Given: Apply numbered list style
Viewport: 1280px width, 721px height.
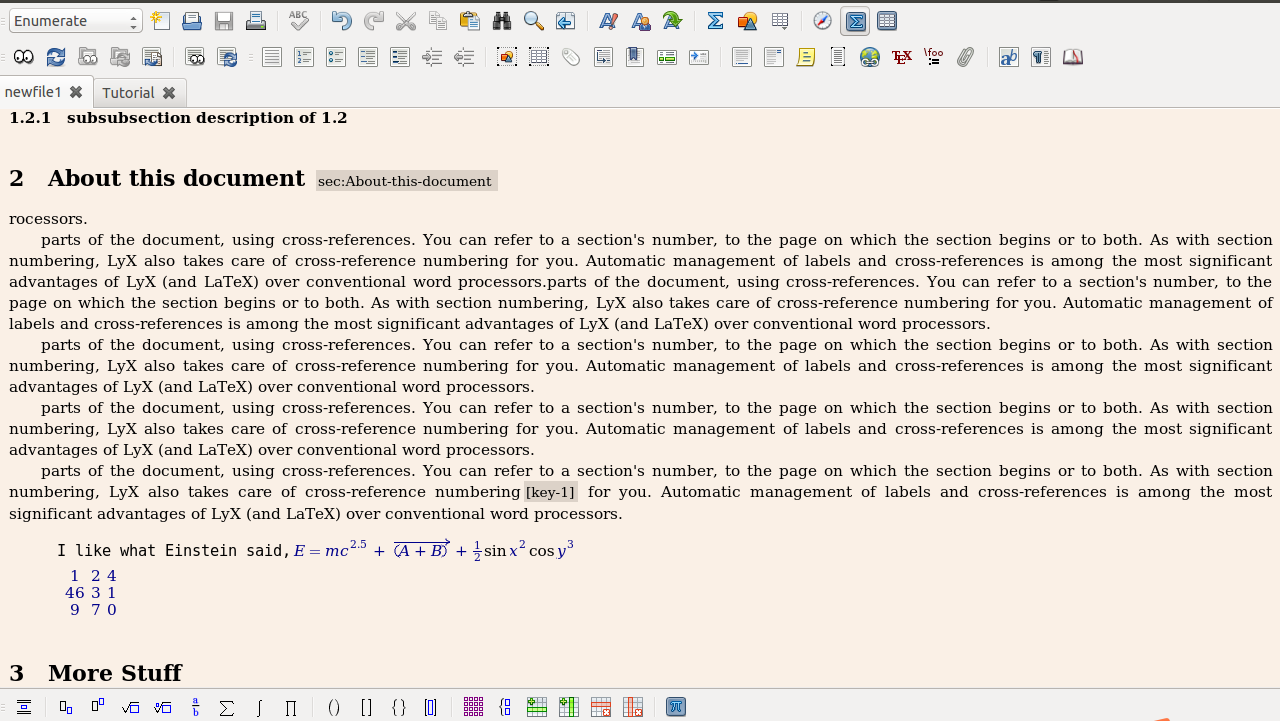Looking at the screenshot, I should [303, 57].
